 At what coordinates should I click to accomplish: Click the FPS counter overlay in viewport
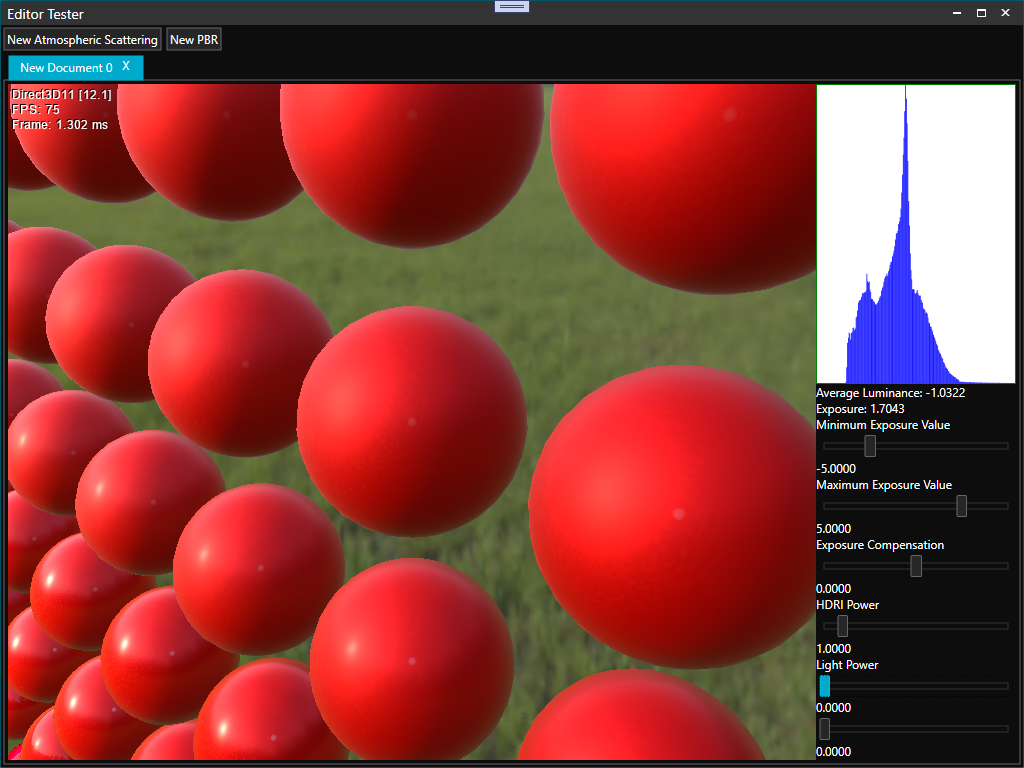pyautogui.click(x=36, y=109)
